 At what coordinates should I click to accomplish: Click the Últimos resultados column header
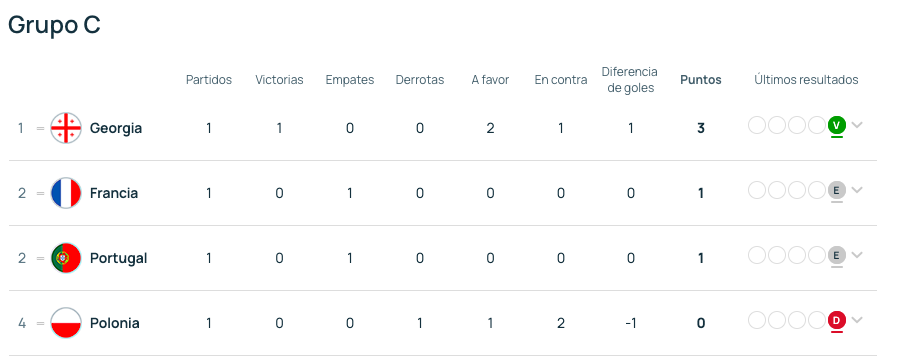point(806,80)
